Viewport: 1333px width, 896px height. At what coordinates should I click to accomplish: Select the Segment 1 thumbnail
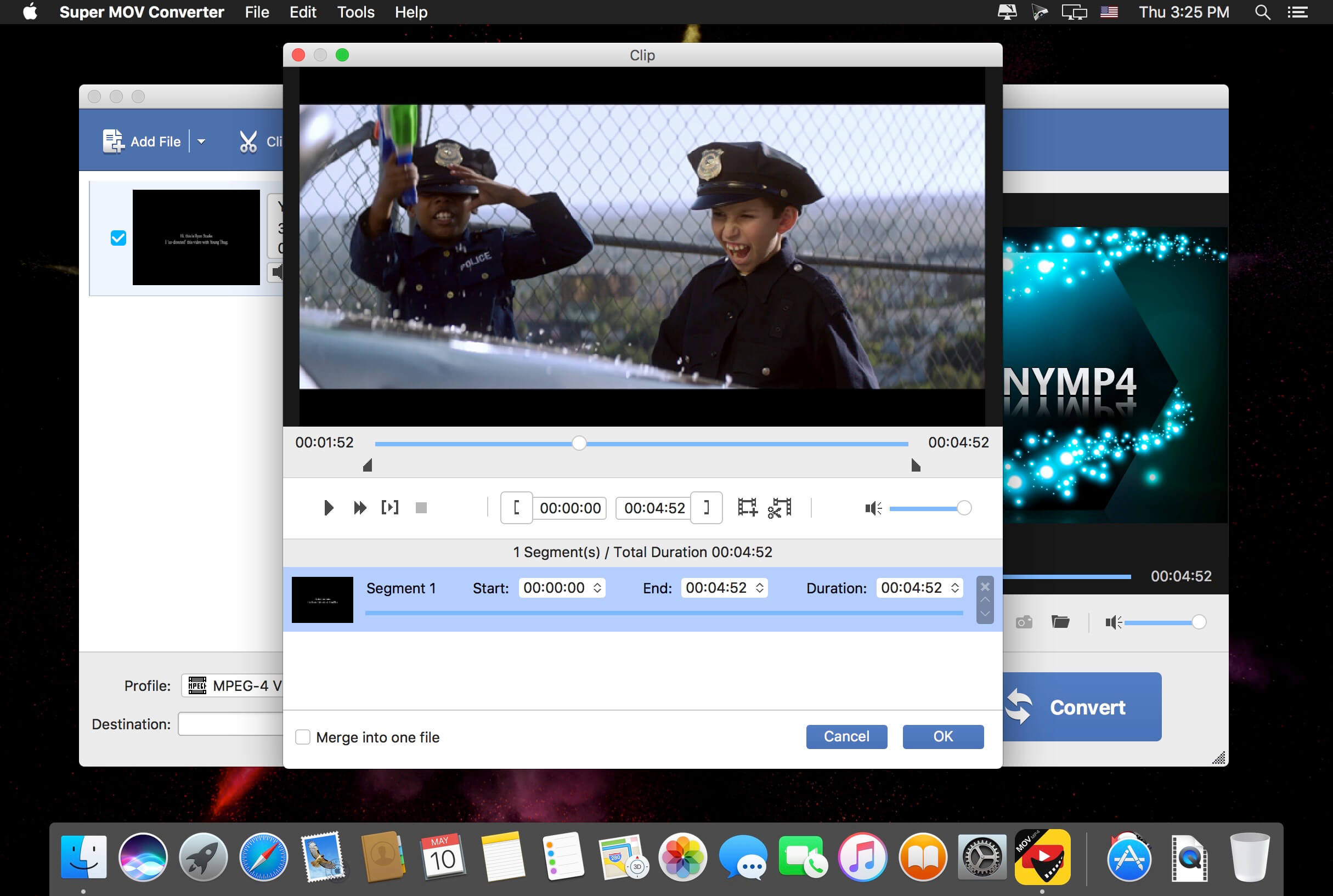tap(323, 599)
